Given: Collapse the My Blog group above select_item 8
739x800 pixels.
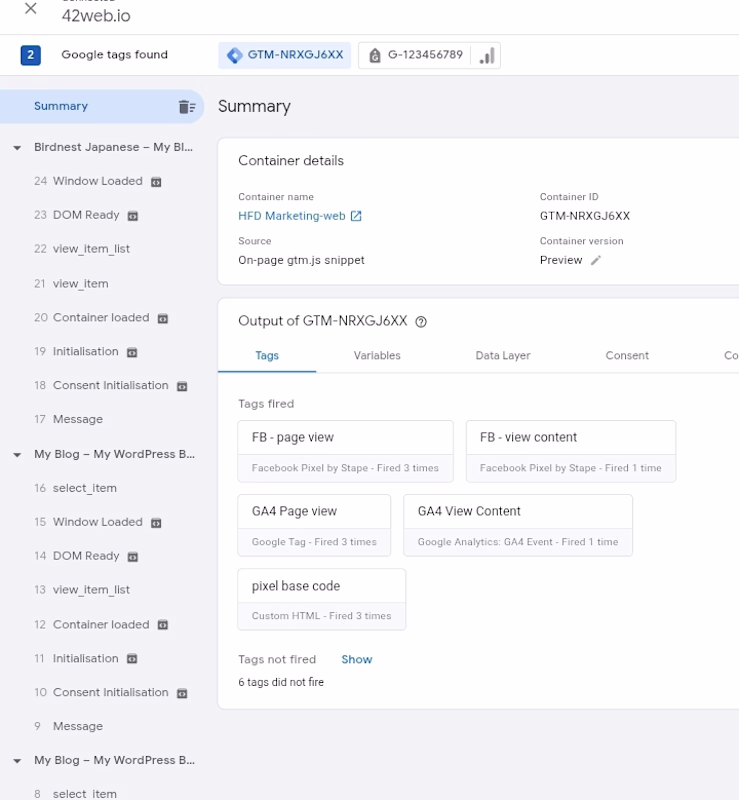Looking at the screenshot, I should 17,761.
